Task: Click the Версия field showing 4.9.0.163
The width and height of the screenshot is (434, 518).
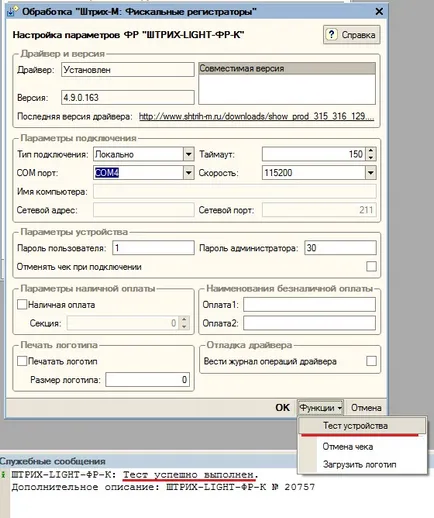Action: 127,97
